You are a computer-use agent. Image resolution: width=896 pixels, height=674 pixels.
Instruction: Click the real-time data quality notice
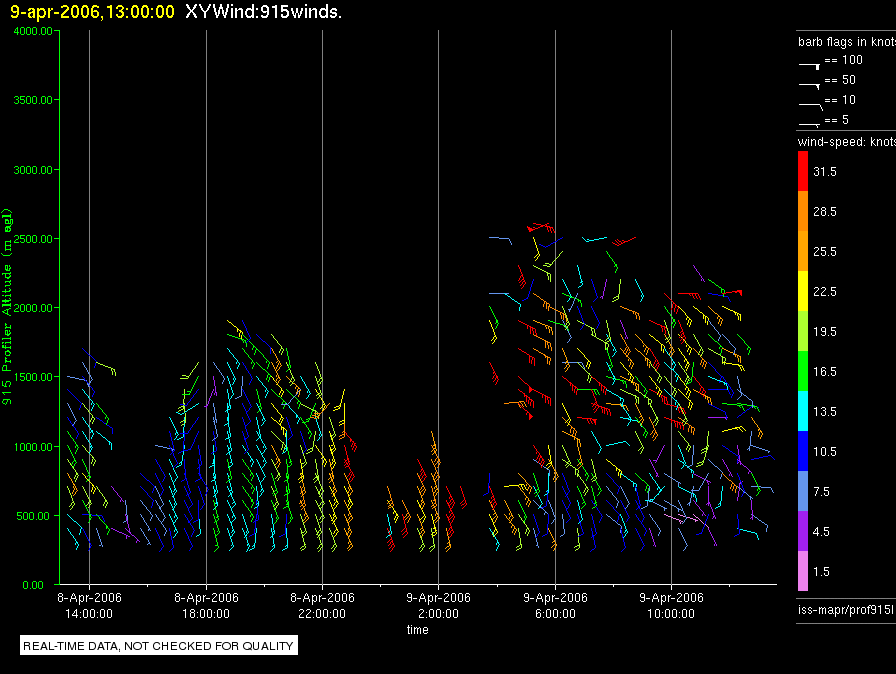(158, 645)
